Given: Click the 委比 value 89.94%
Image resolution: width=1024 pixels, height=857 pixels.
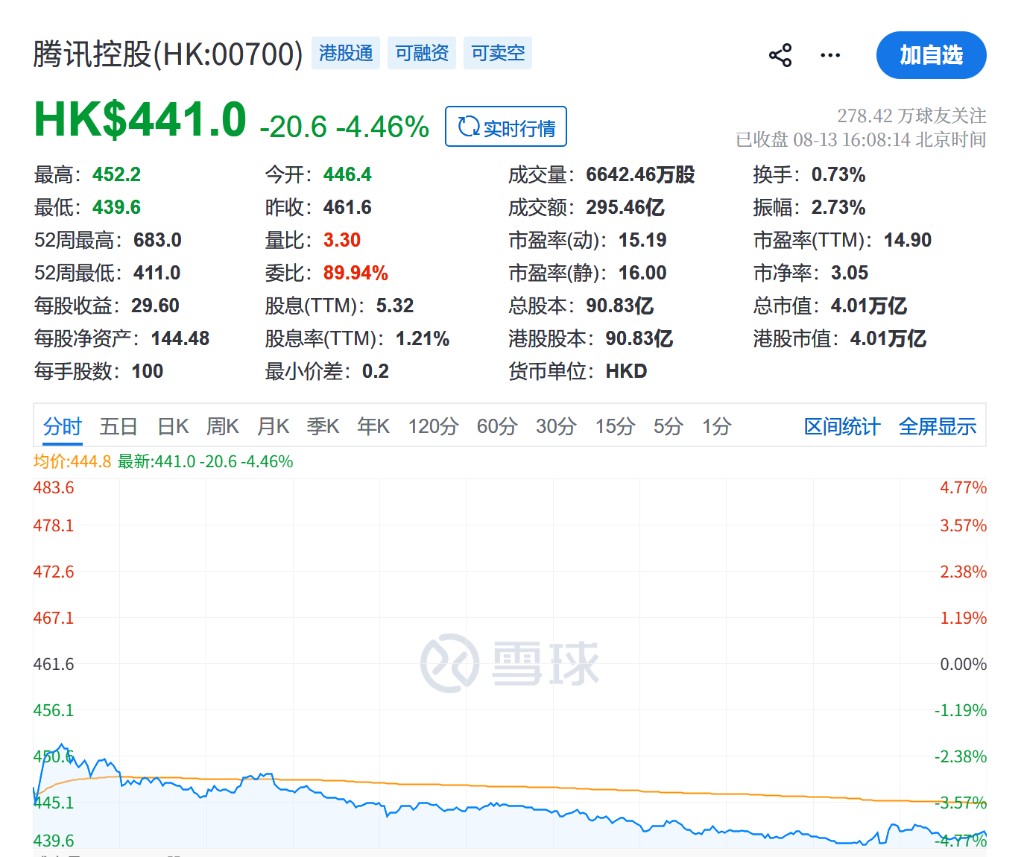Looking at the screenshot, I should pos(355,272).
